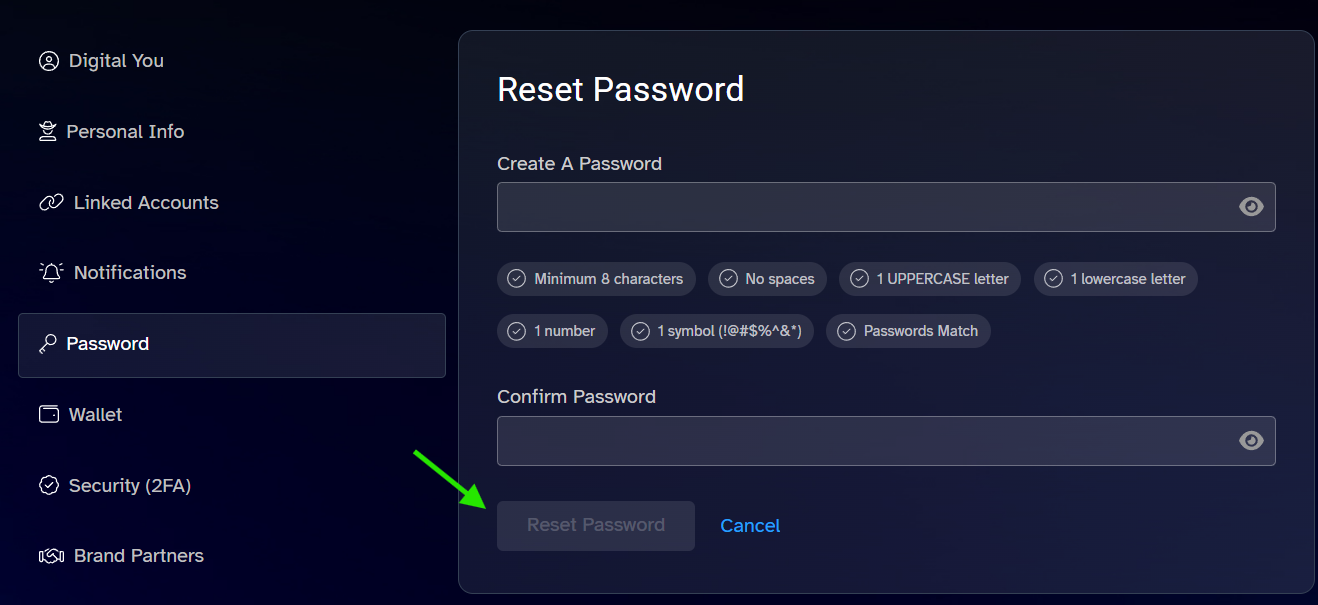This screenshot has height=605, width=1318.
Task: Click the Passwords Match requirement chip
Action: point(908,331)
